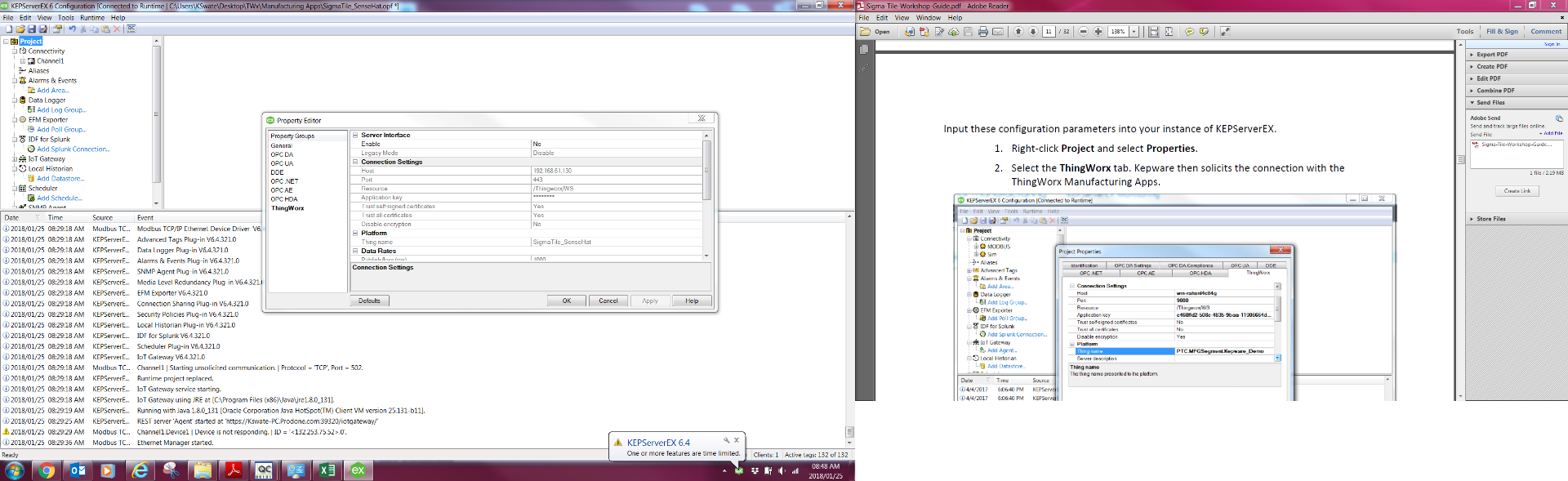Open the View menu in Adobe Reader
The height and width of the screenshot is (481, 1568).
point(902,18)
